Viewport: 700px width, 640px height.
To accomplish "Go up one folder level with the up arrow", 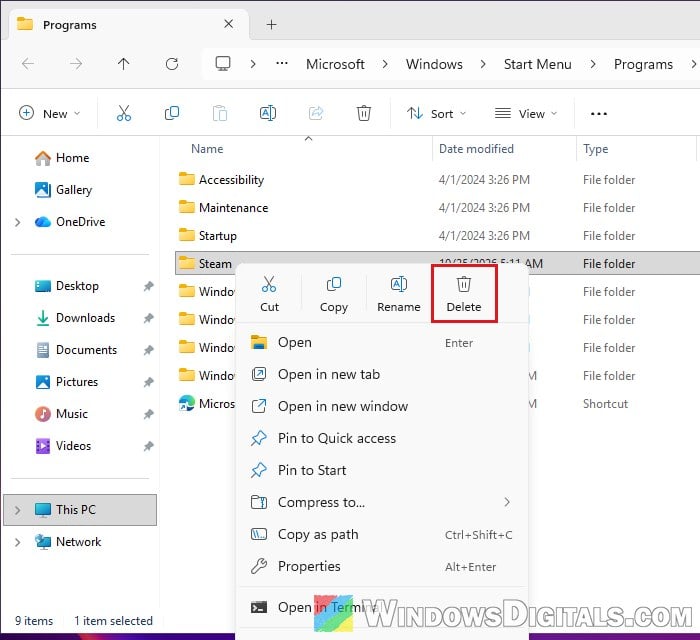I will [x=124, y=64].
